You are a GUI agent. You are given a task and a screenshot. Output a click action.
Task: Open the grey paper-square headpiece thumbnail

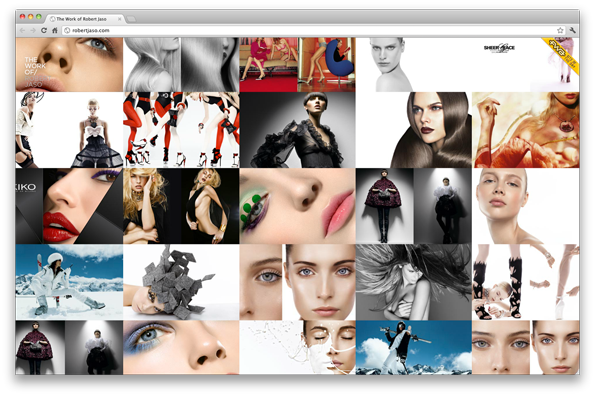coord(181,282)
